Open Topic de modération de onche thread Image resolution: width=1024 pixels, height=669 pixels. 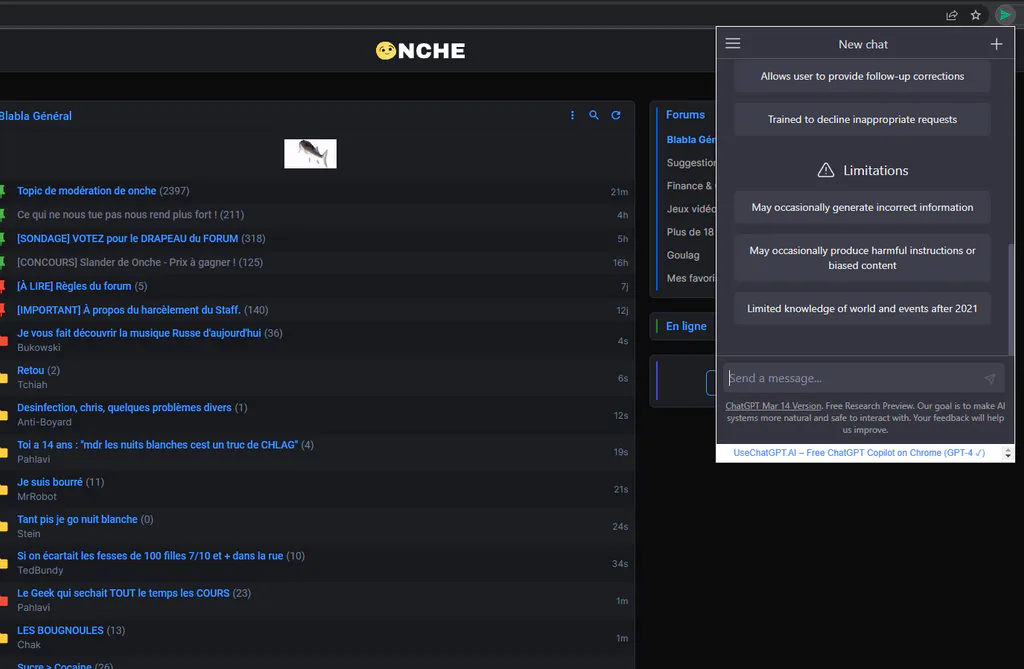(x=86, y=191)
